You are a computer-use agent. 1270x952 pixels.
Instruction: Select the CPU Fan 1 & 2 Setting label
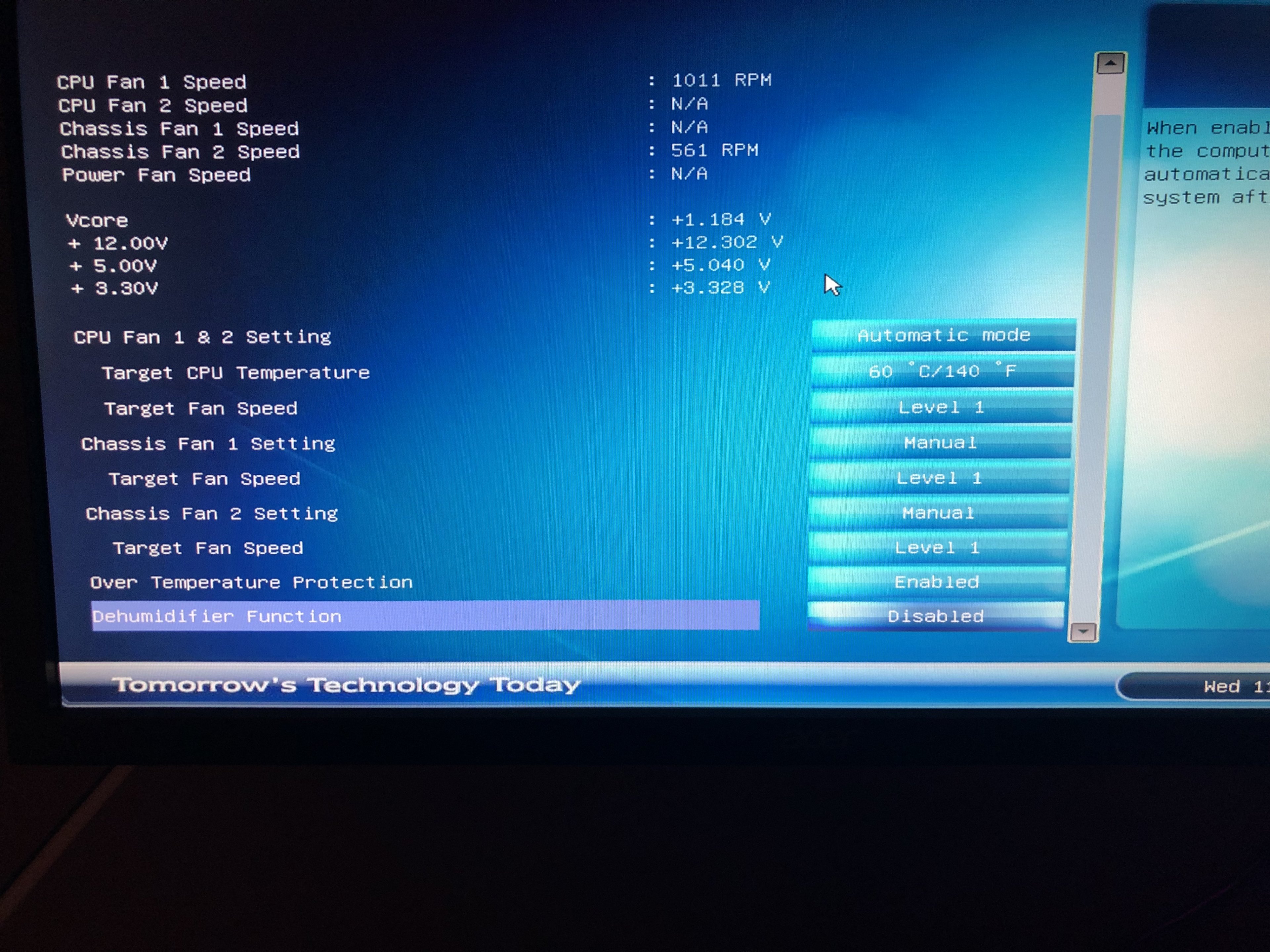tap(202, 337)
